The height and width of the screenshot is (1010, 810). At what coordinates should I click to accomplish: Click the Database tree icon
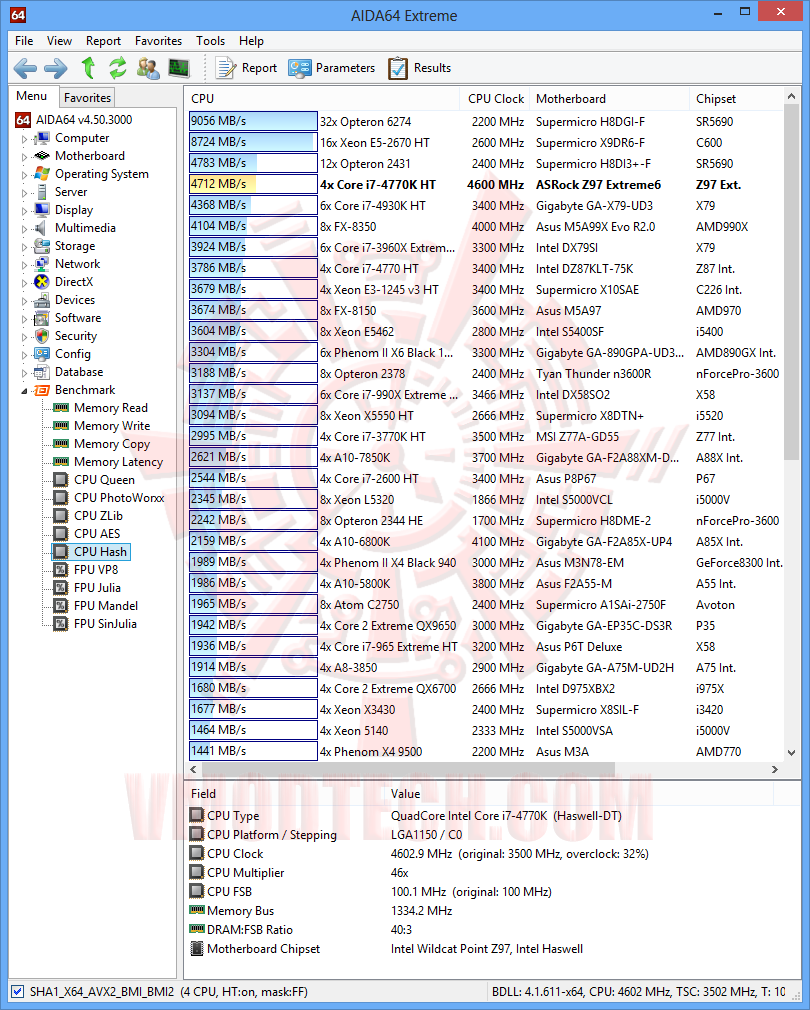point(42,372)
